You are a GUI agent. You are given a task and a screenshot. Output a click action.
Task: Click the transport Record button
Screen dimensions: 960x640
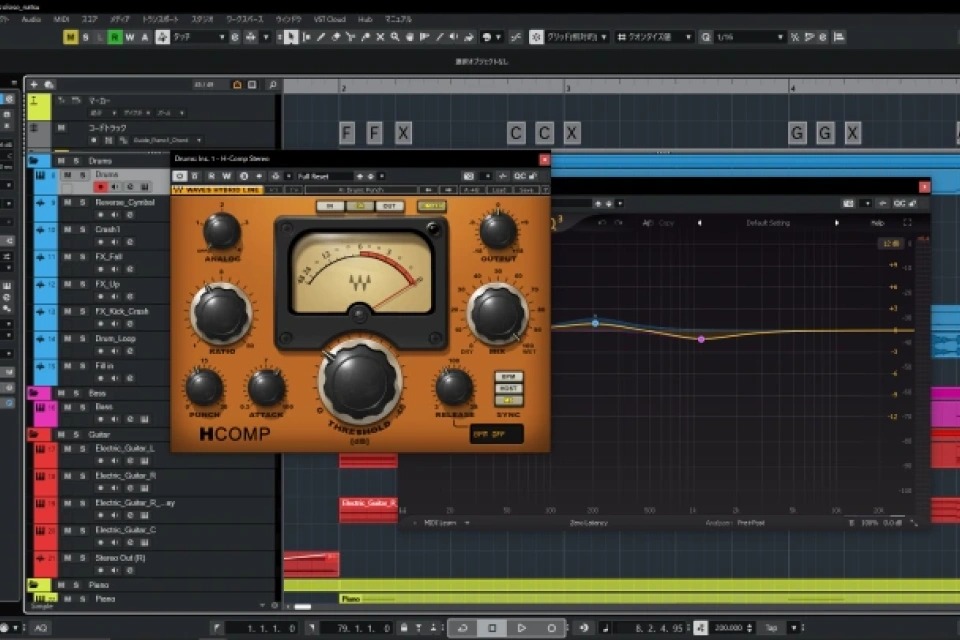[x=551, y=628]
